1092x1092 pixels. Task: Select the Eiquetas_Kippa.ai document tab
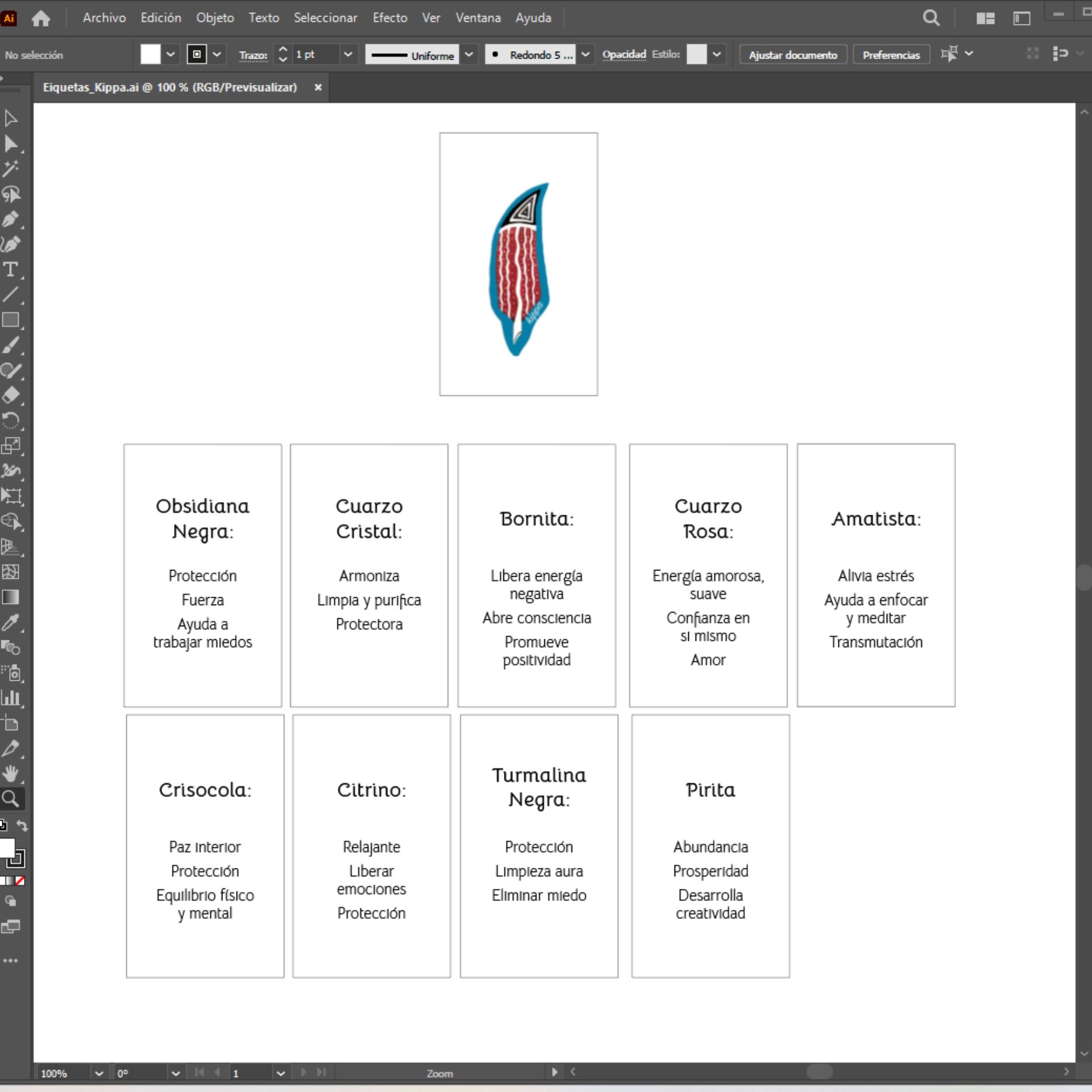coord(171,87)
